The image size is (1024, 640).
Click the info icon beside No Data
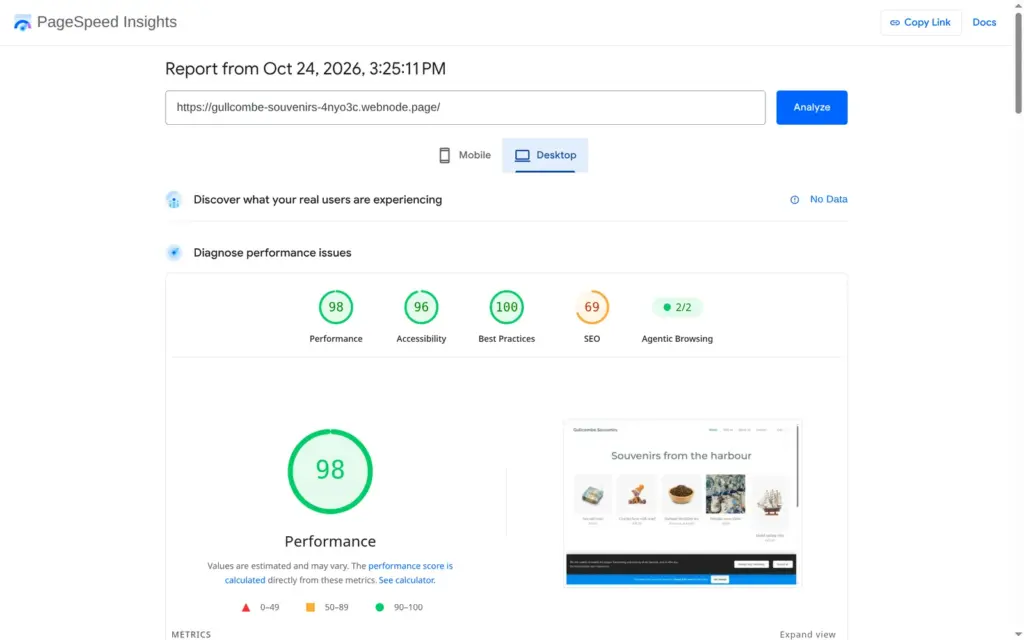[x=794, y=200]
